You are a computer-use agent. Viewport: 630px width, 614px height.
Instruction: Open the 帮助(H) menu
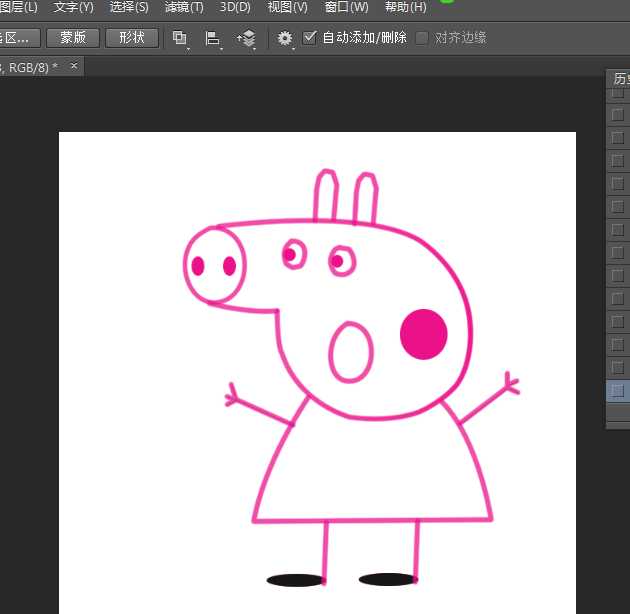(x=405, y=7)
